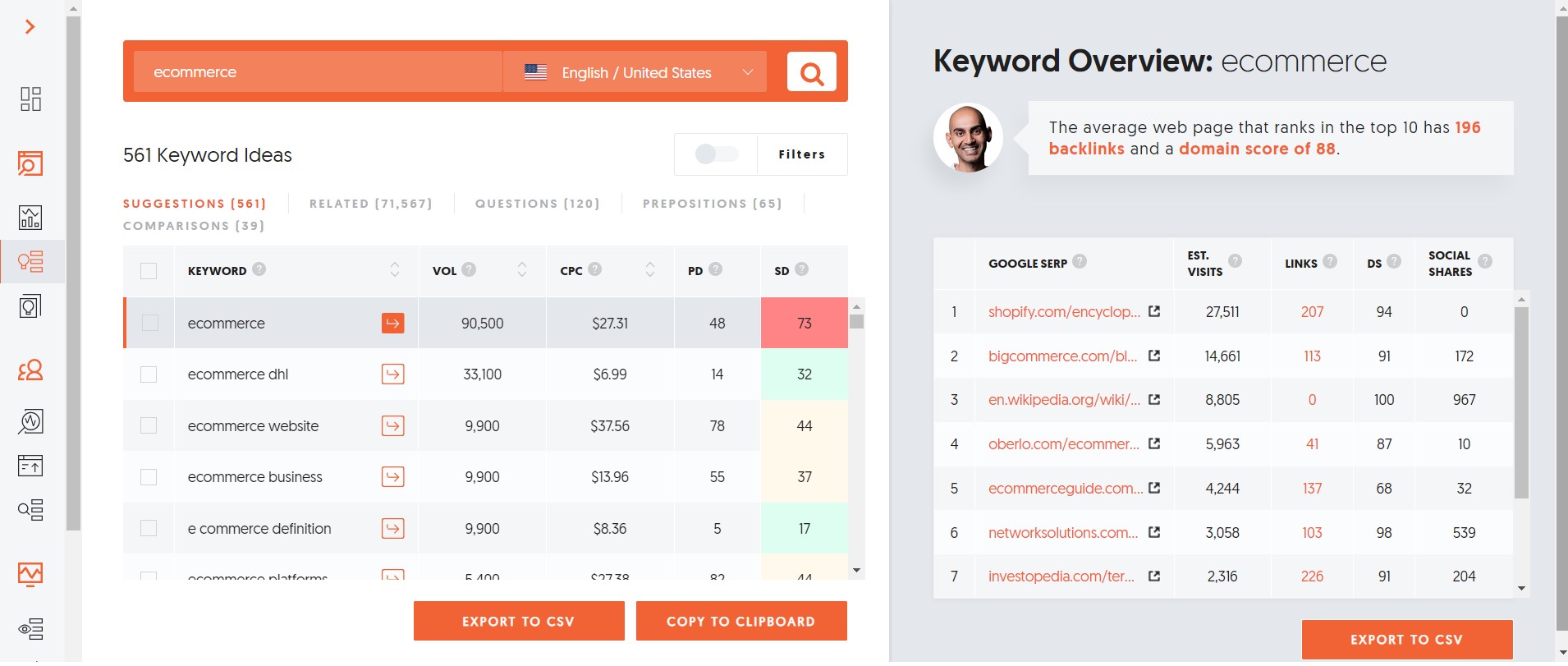1568x666 pixels.
Task: Export the Keyword Overview SERP to CSV
Action: [1407, 640]
